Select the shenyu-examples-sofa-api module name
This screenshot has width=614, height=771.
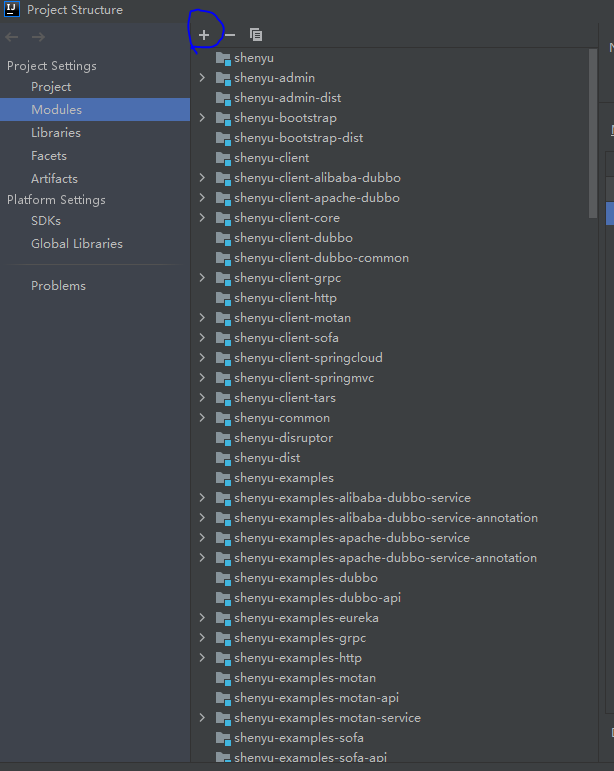click(x=310, y=758)
